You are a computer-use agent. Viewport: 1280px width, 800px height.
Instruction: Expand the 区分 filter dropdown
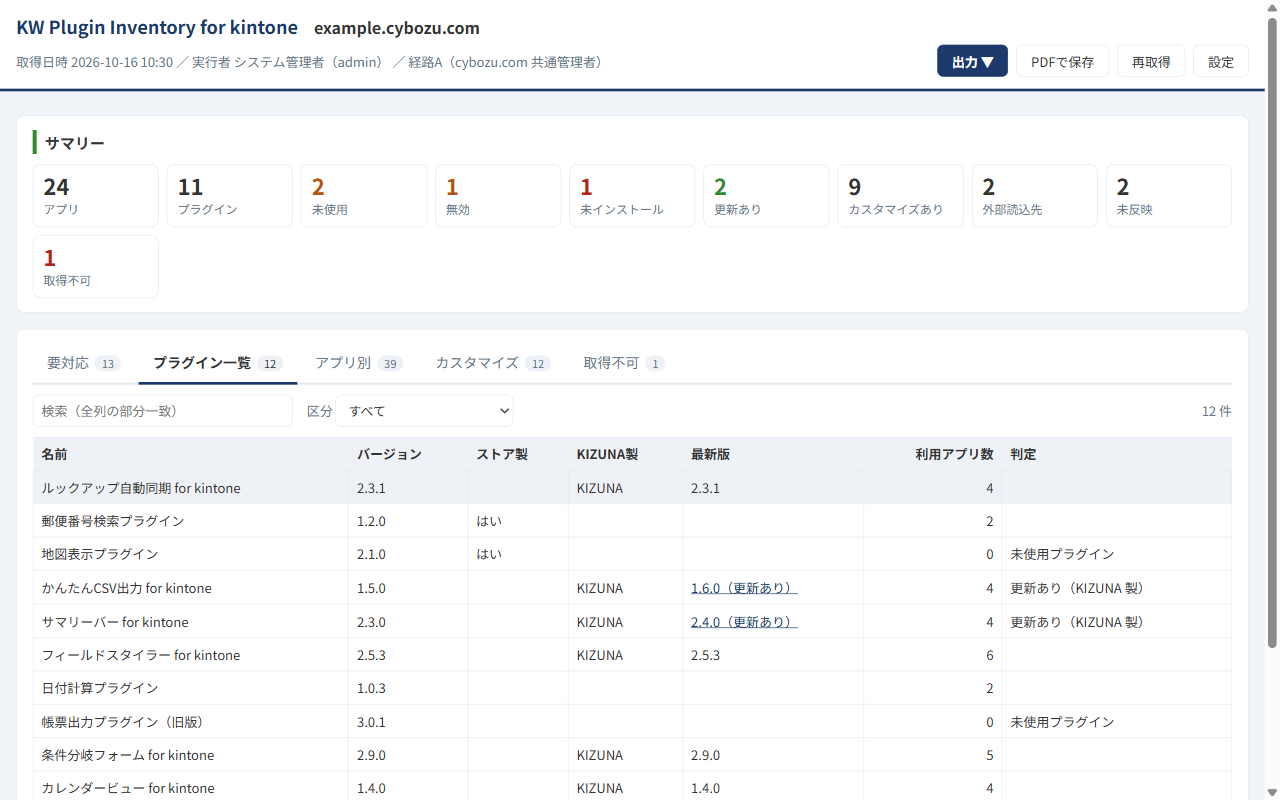pos(424,411)
